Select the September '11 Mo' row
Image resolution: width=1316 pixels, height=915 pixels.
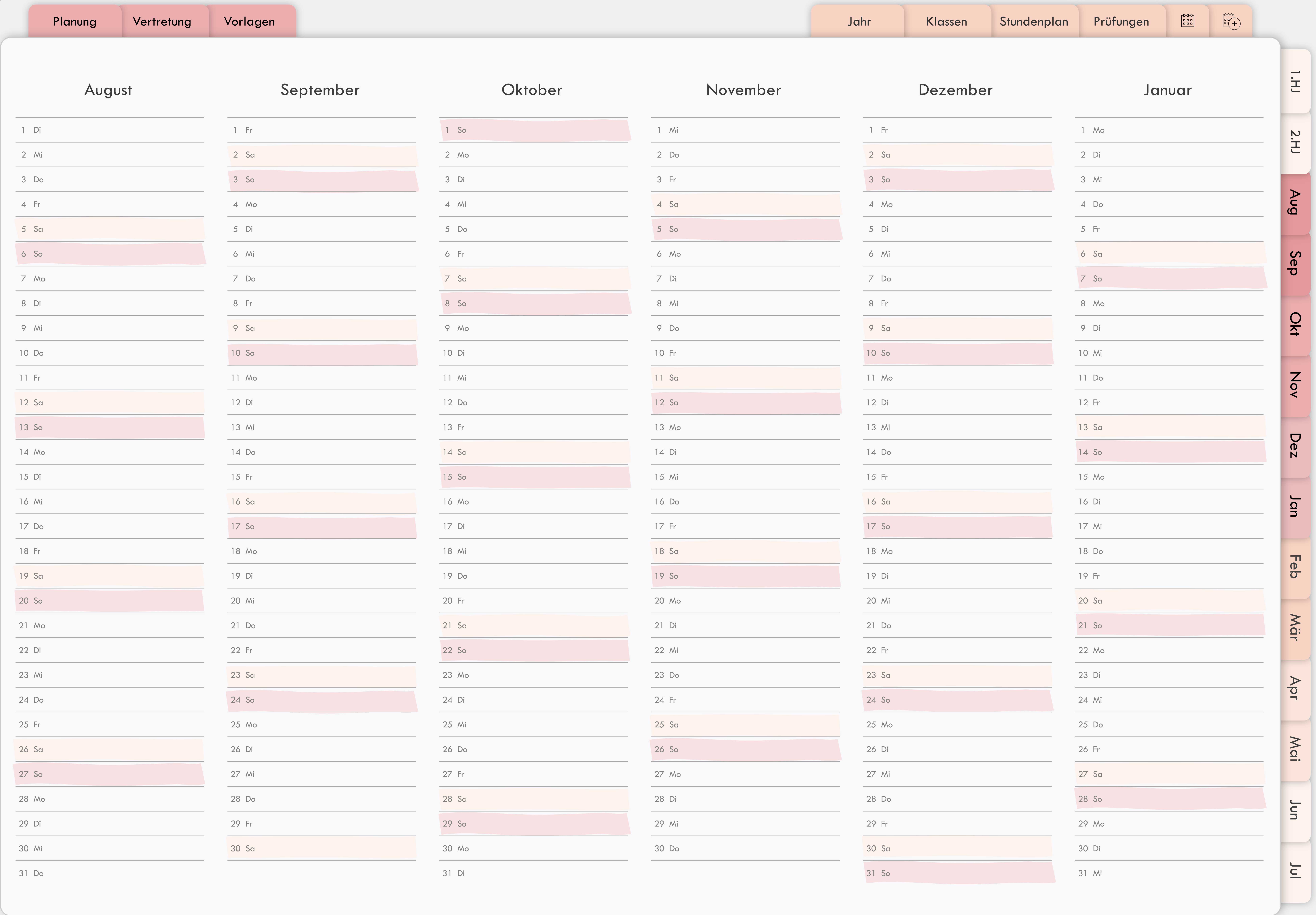[x=321, y=378]
